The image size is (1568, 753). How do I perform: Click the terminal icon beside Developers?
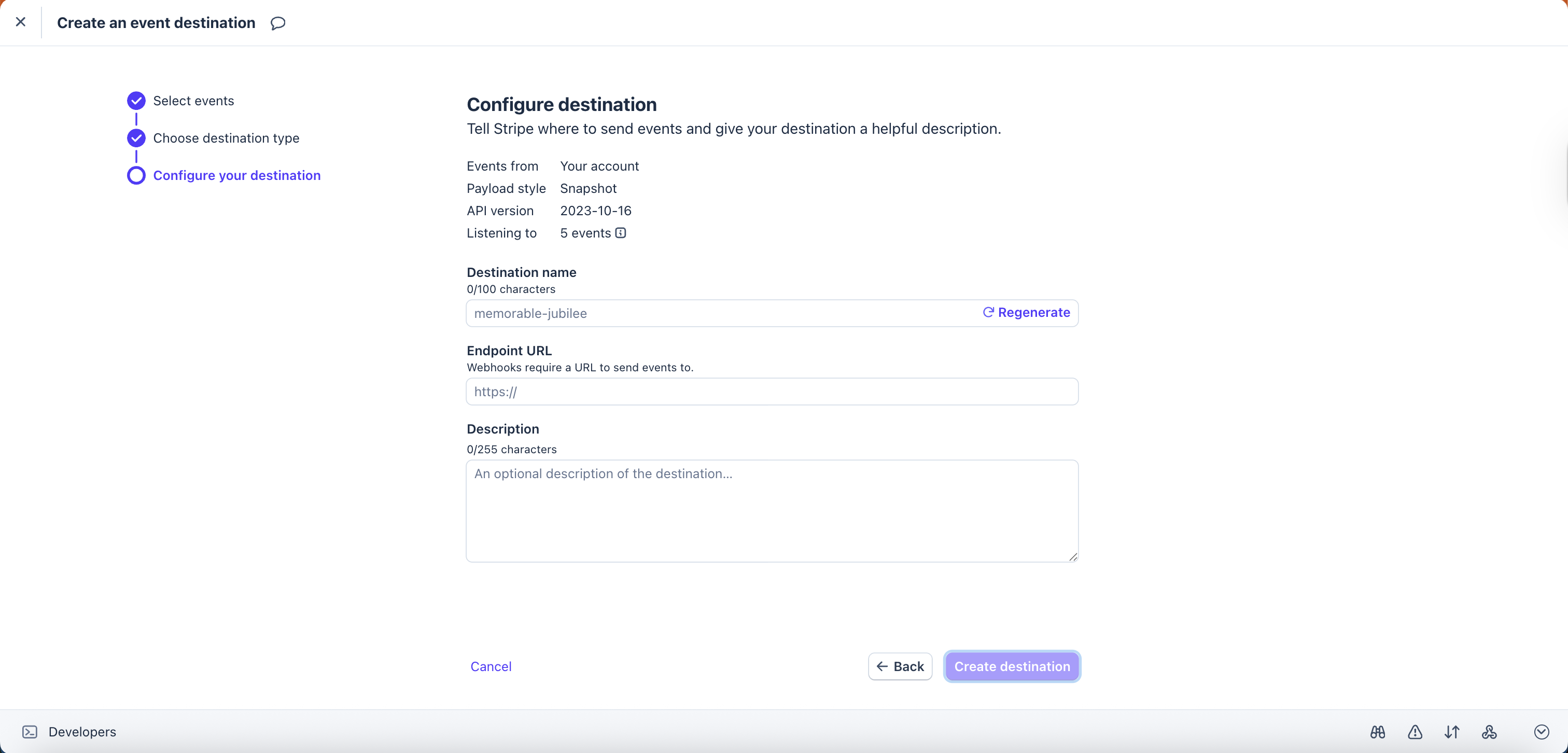(x=30, y=732)
